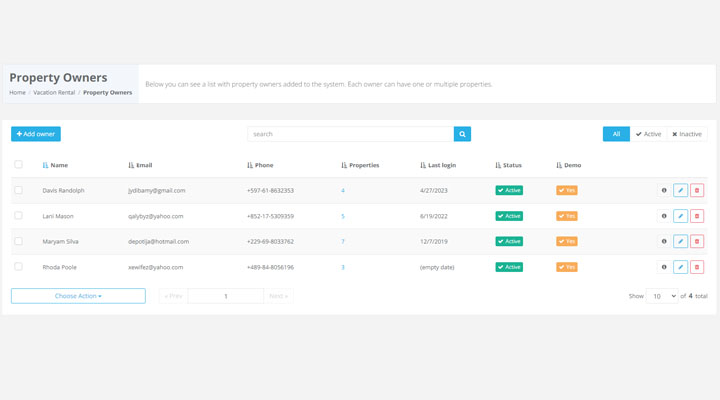
Task: Edit Rhoda Poole with pencil icon
Action: 681,267
